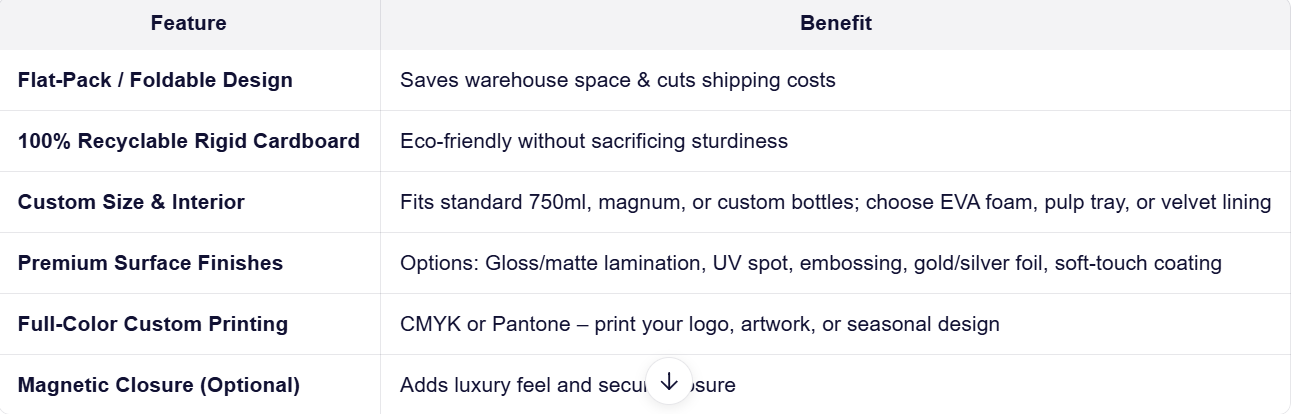
Task: Click the Premium Surface Finishes feature
Action: tap(150, 263)
